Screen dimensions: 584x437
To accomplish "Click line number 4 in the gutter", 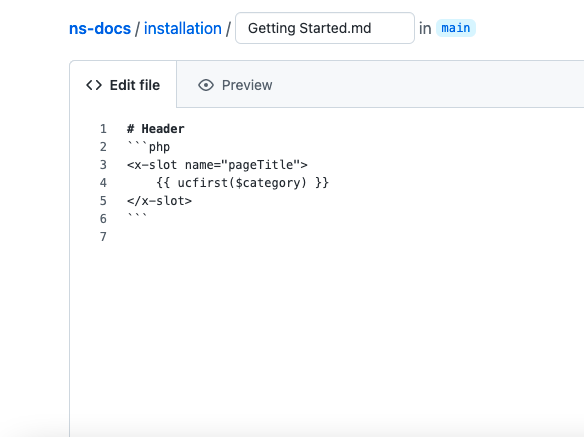I will click(103, 183).
